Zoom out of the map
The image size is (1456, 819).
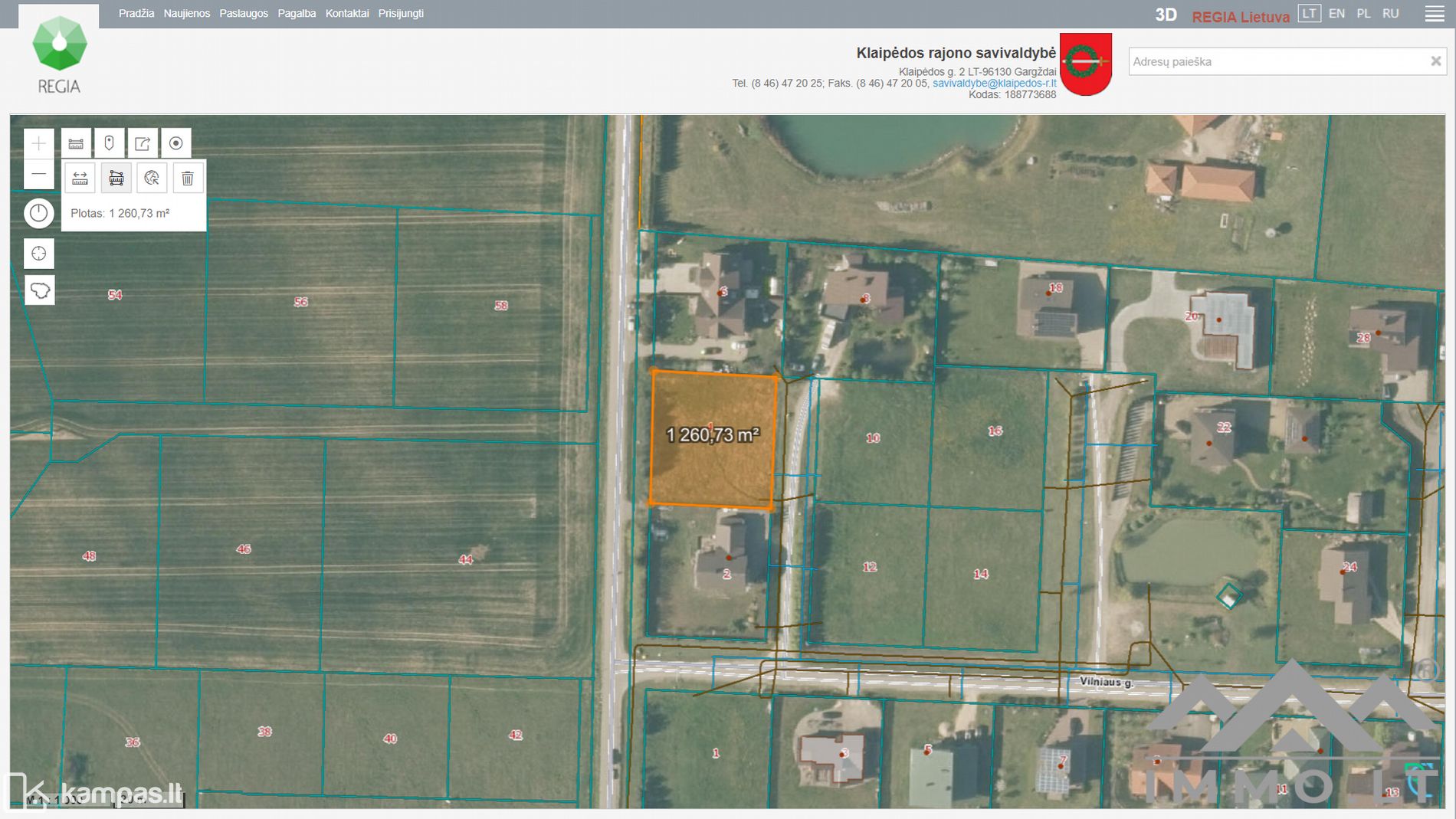[39, 175]
